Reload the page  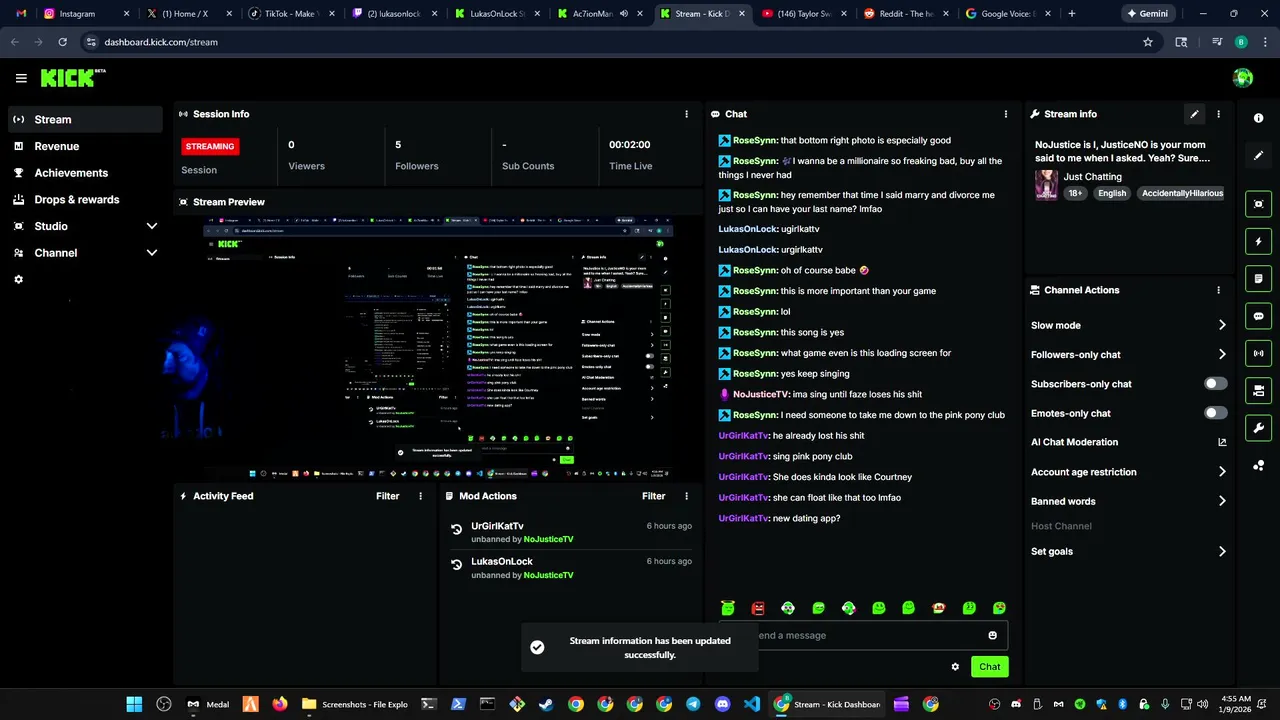(62, 42)
